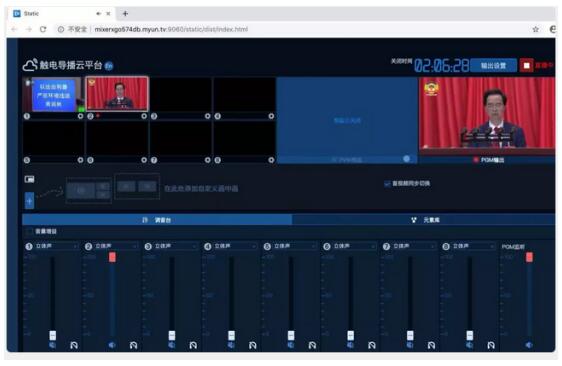Open channel 1 stereo mode dropdown

click(x=56, y=246)
